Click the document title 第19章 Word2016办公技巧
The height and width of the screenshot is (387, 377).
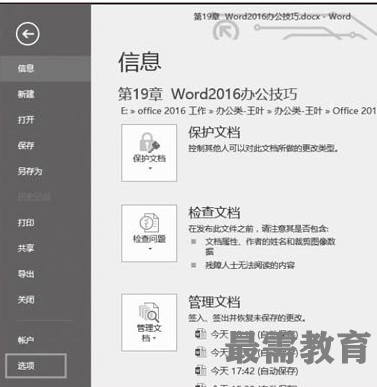[207, 94]
